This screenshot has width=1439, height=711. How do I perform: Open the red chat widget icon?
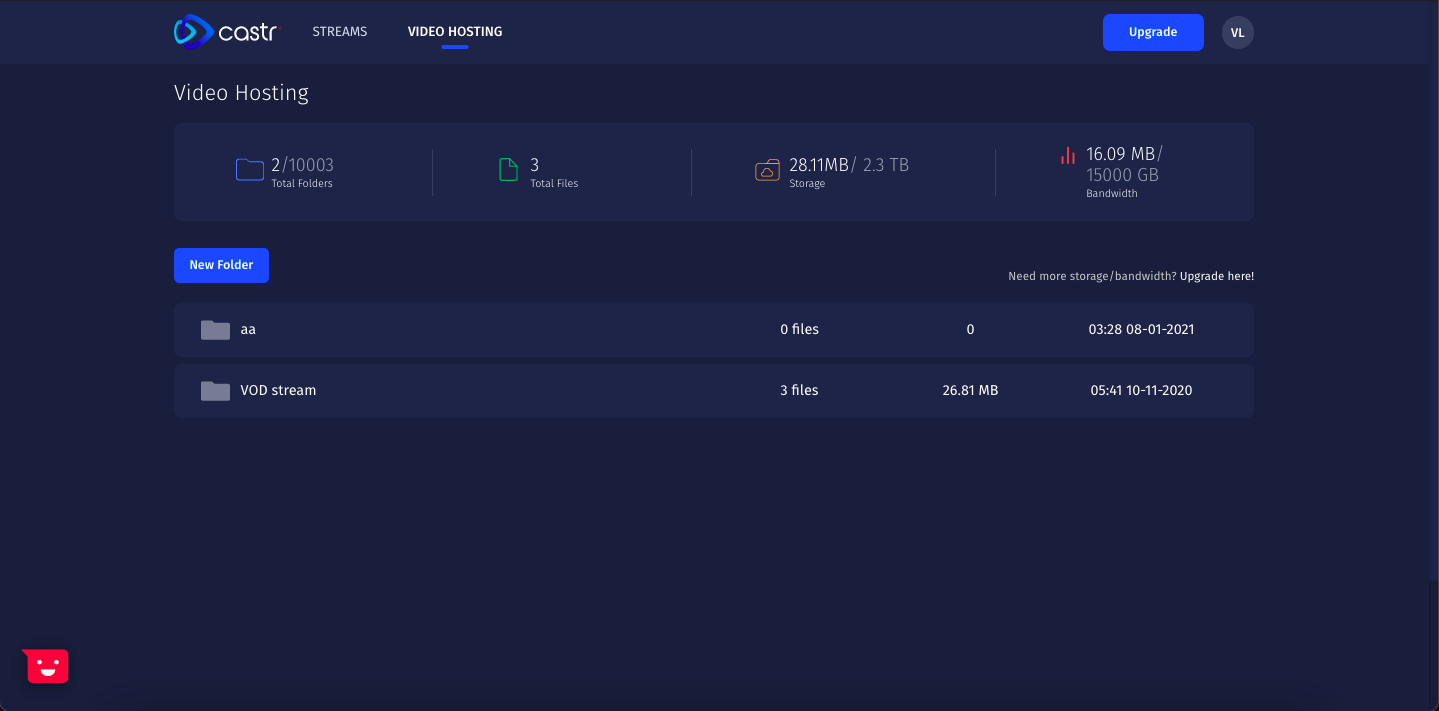point(46,666)
